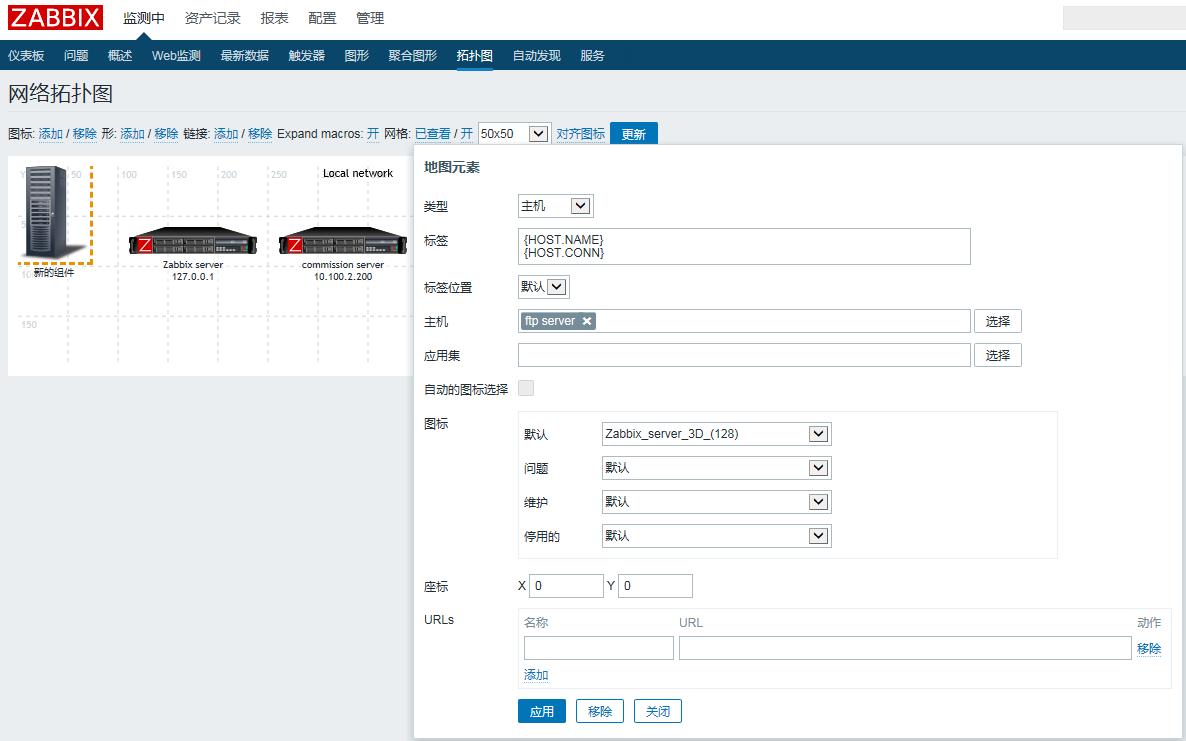Go to the 最新数据 submenu tab

244,56
